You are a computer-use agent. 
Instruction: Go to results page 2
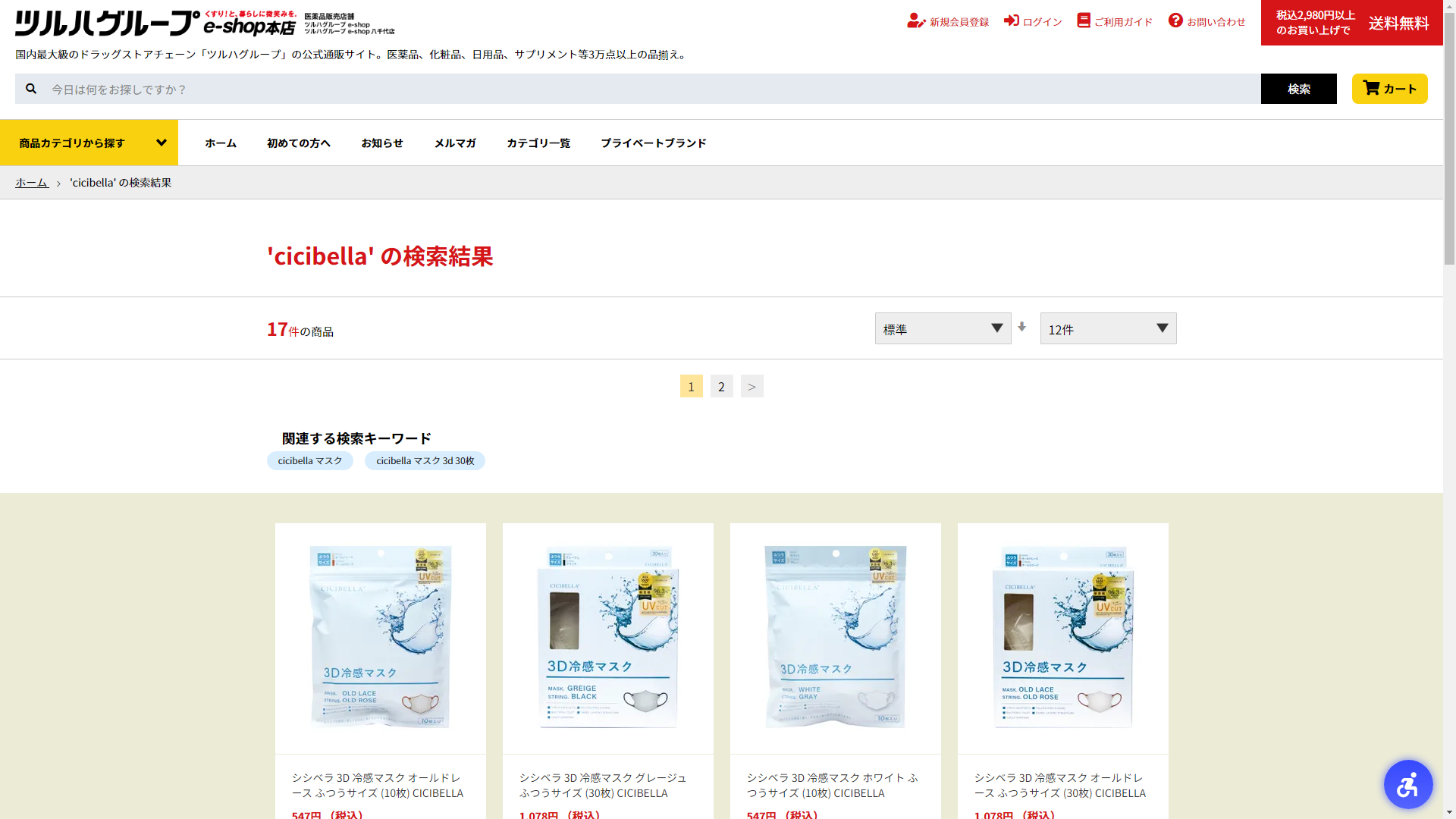[721, 386]
